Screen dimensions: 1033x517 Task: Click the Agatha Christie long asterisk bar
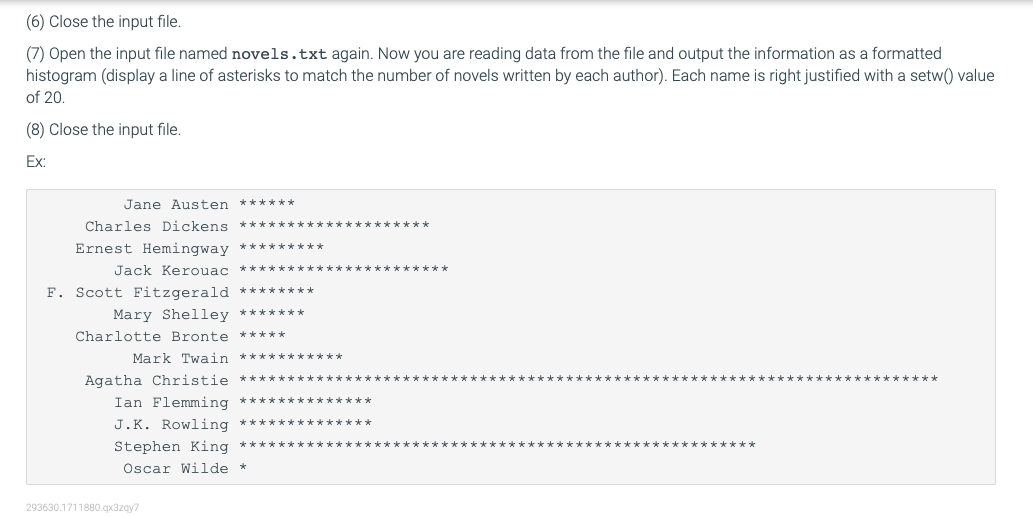coord(588,379)
